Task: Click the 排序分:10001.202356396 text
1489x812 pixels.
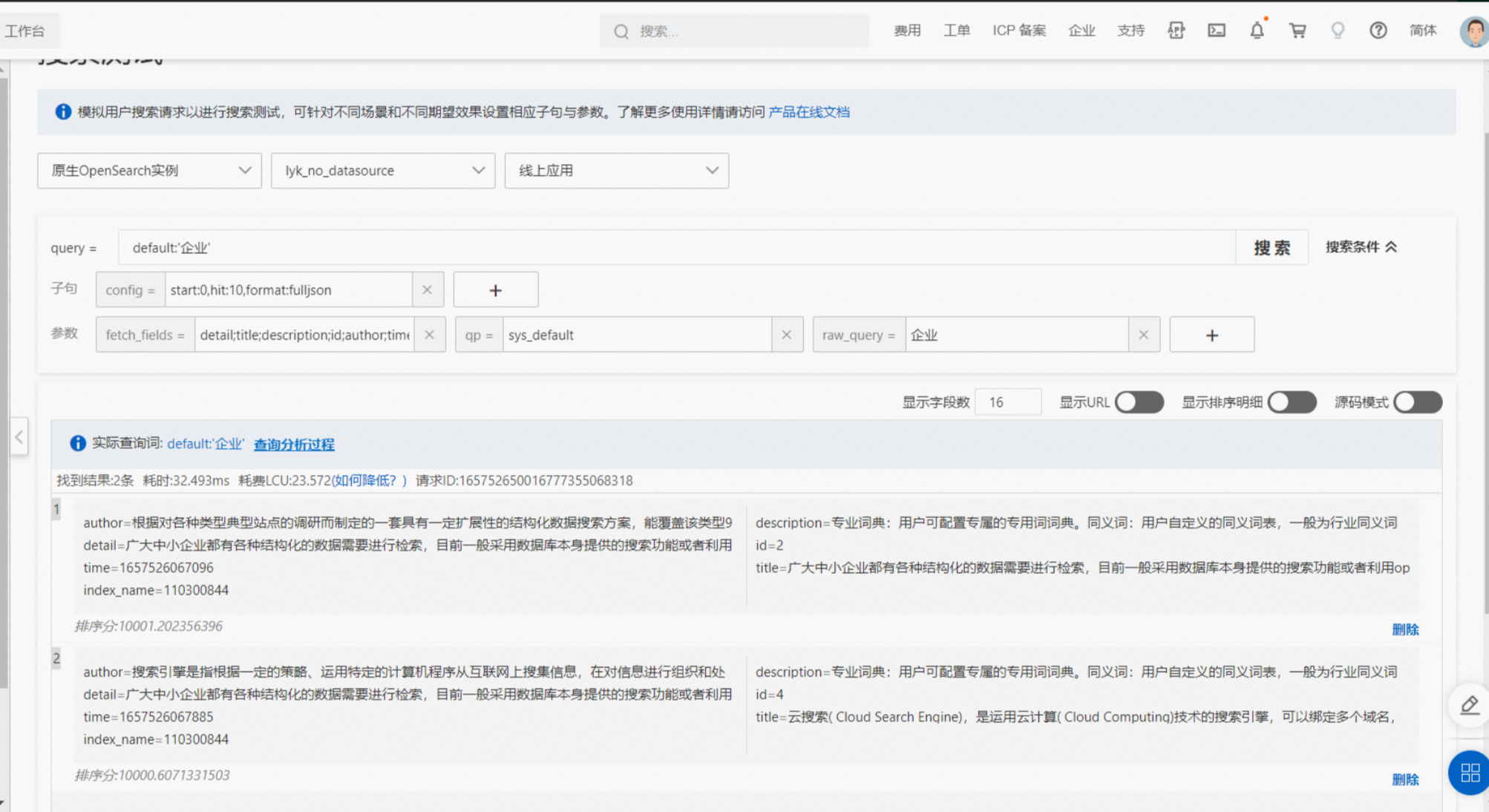Action: coord(148,626)
